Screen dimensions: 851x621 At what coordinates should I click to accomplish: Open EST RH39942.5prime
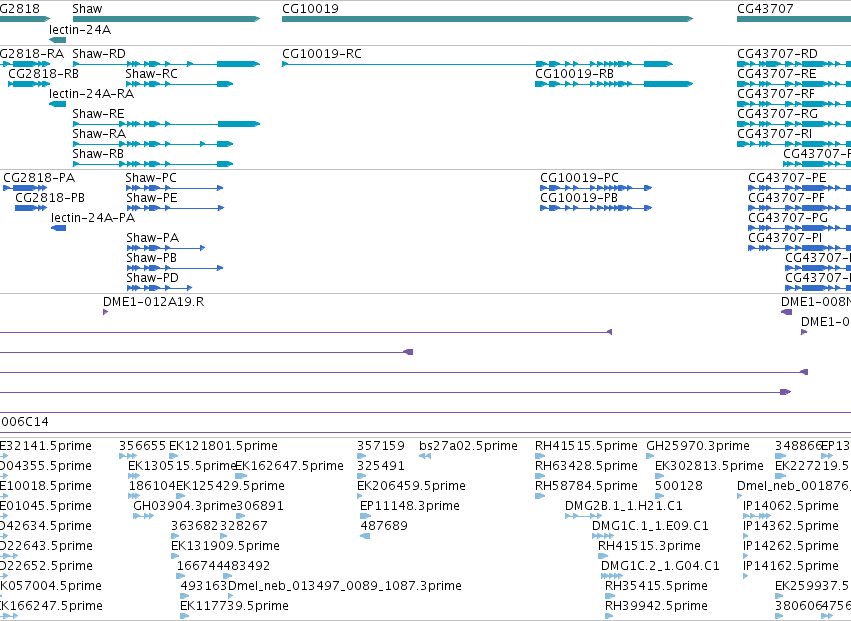tap(656, 606)
